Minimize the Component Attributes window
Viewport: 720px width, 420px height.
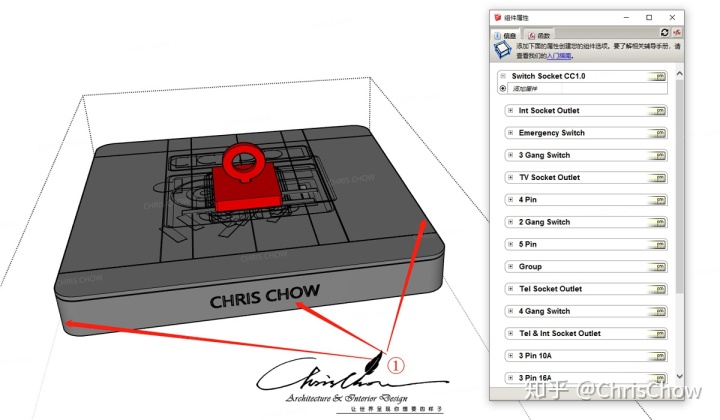(x=626, y=17)
